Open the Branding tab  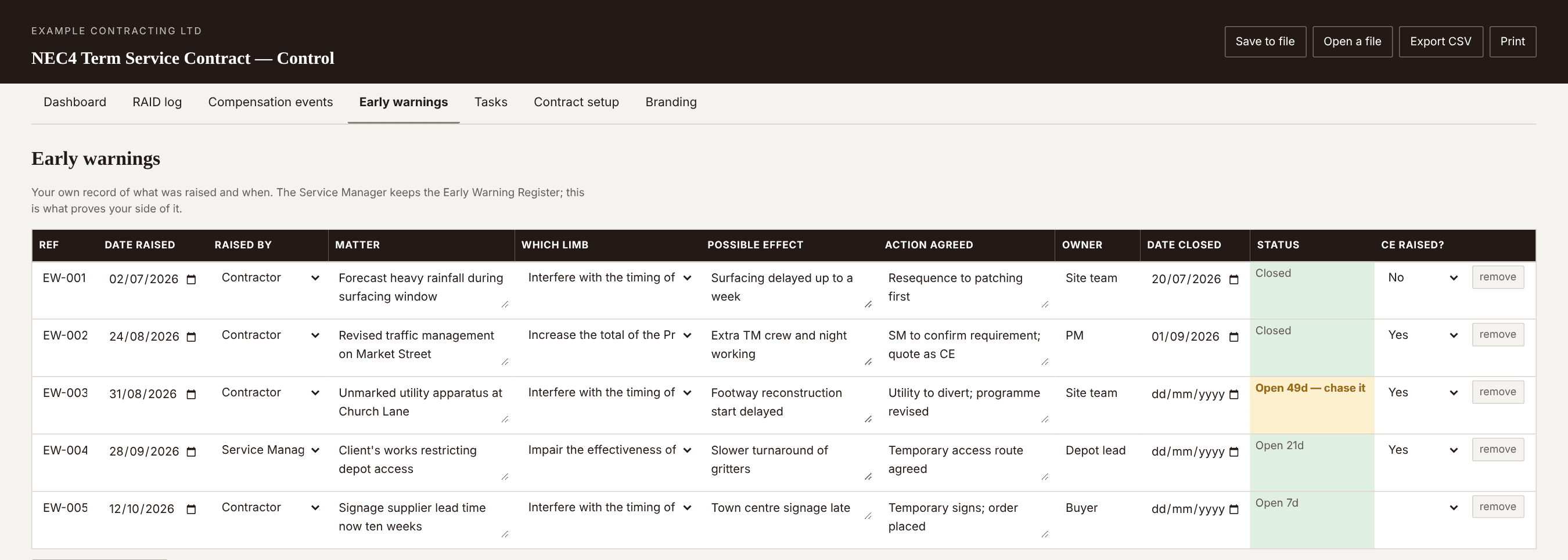click(x=671, y=102)
